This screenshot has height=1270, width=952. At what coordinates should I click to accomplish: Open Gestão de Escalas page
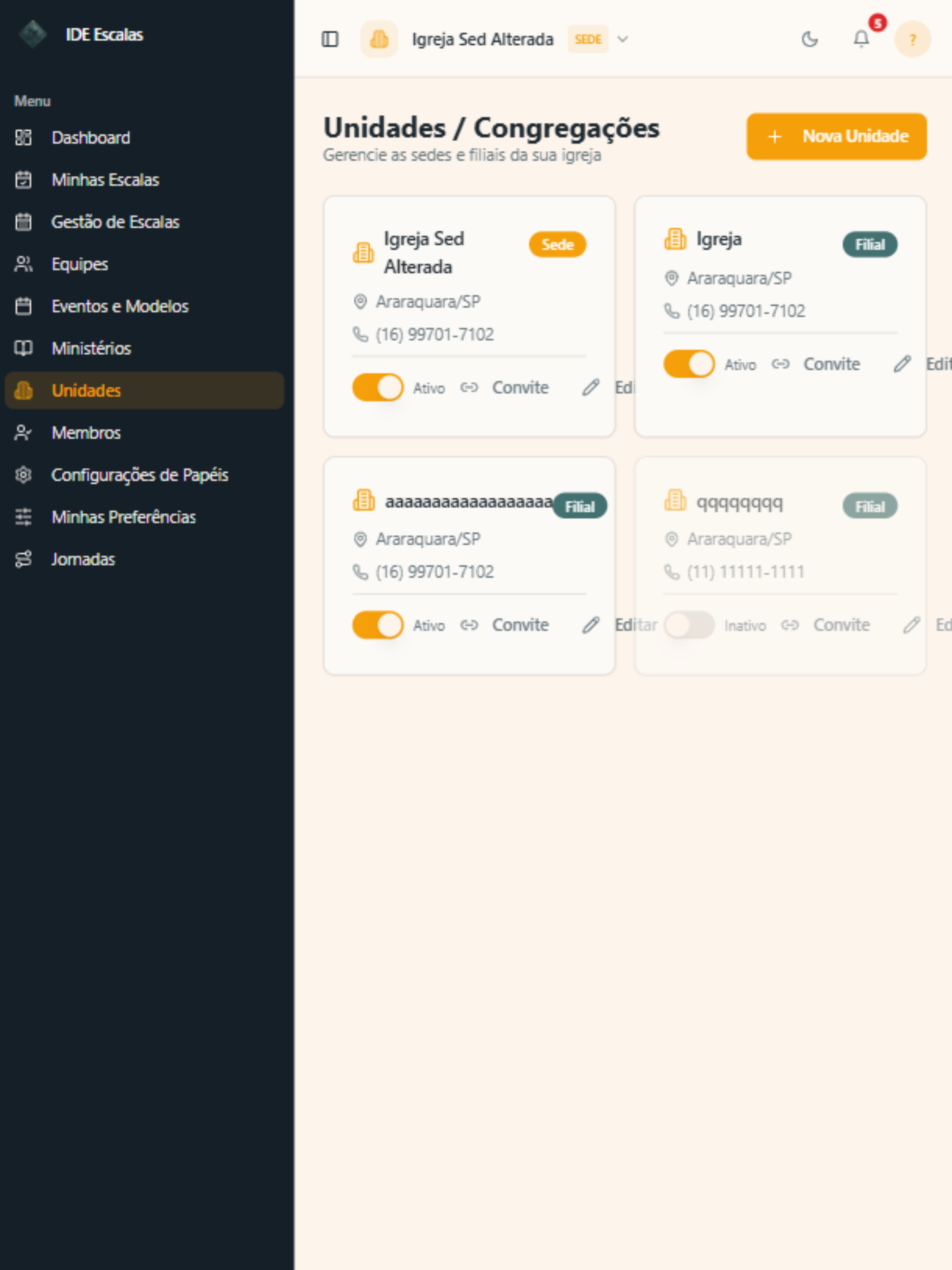pos(144,222)
